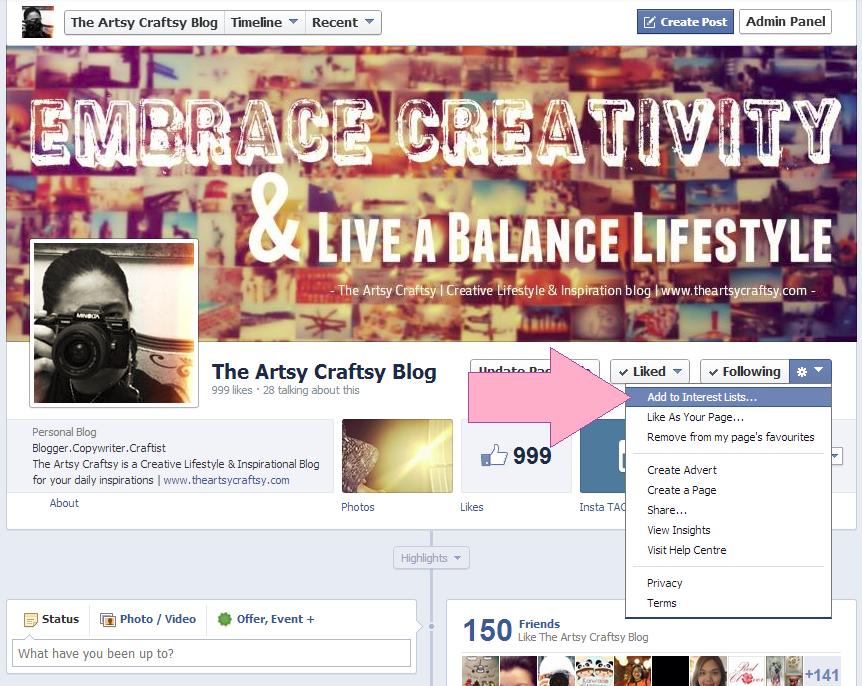The image size is (862, 686).
Task: Open the +141 more friends tile
Action: pyautogui.click(x=822, y=672)
